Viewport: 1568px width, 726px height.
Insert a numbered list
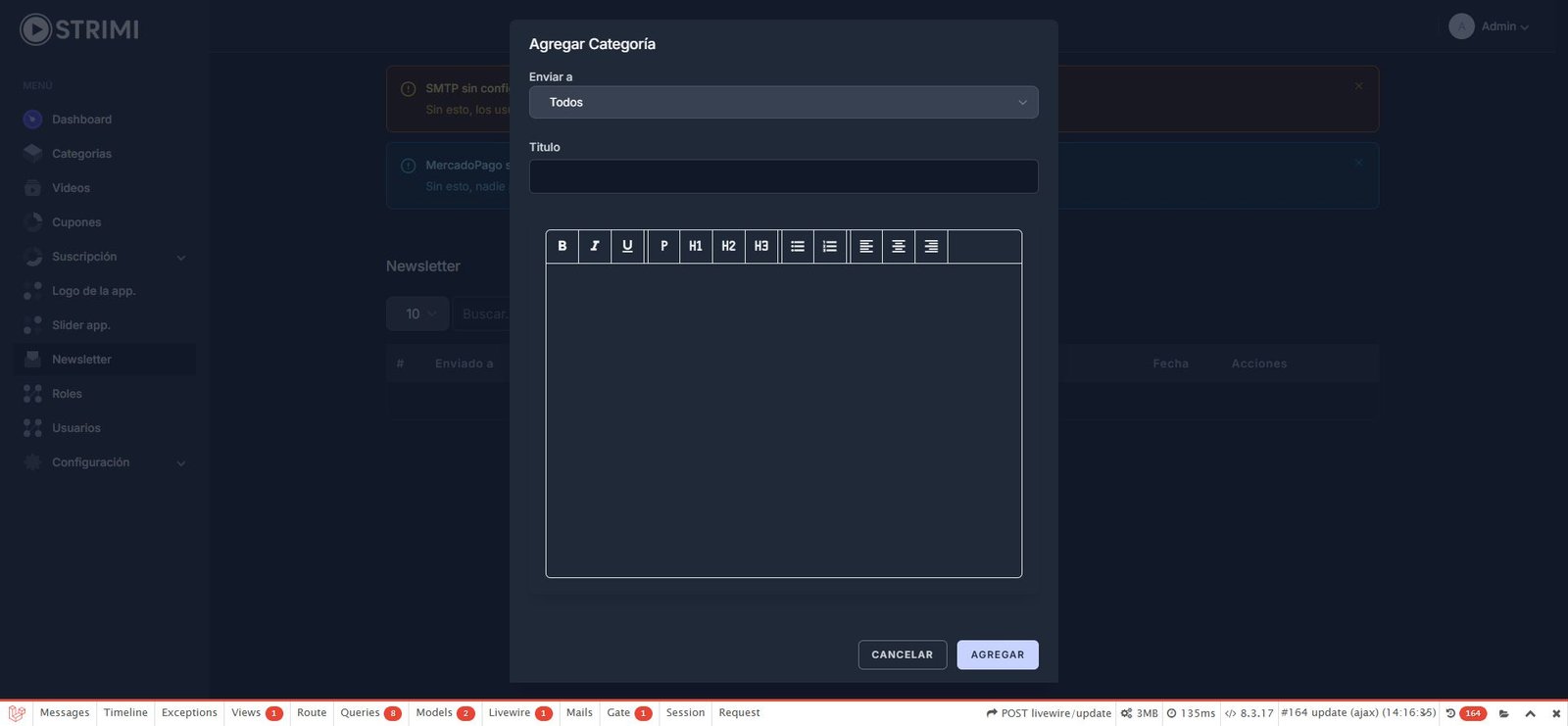(x=830, y=246)
